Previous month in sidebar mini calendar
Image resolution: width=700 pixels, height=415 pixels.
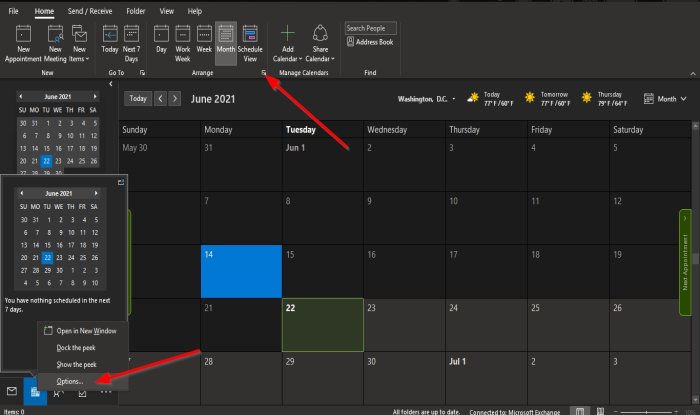tap(21, 96)
